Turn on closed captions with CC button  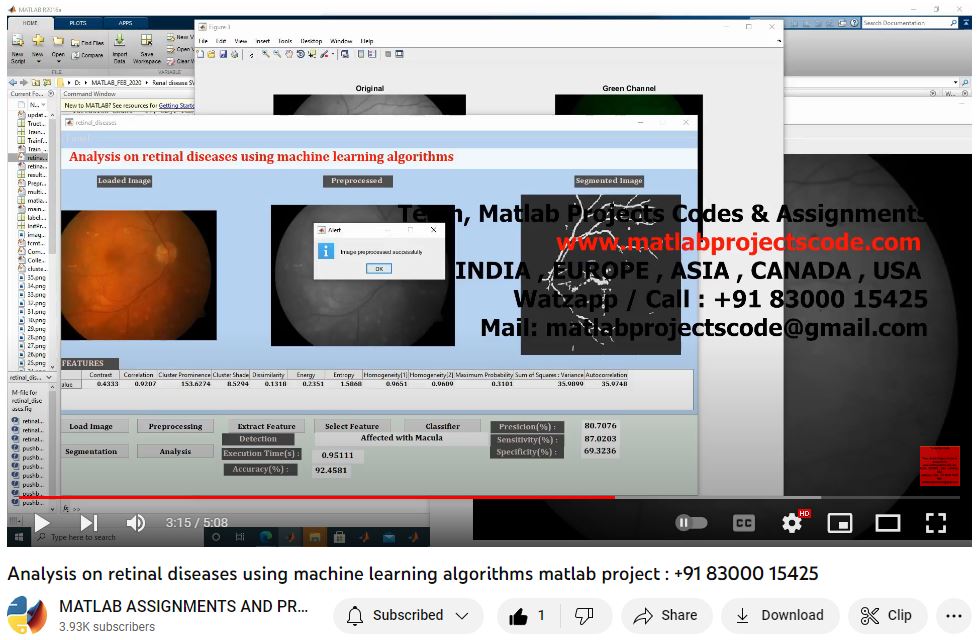pyautogui.click(x=743, y=523)
